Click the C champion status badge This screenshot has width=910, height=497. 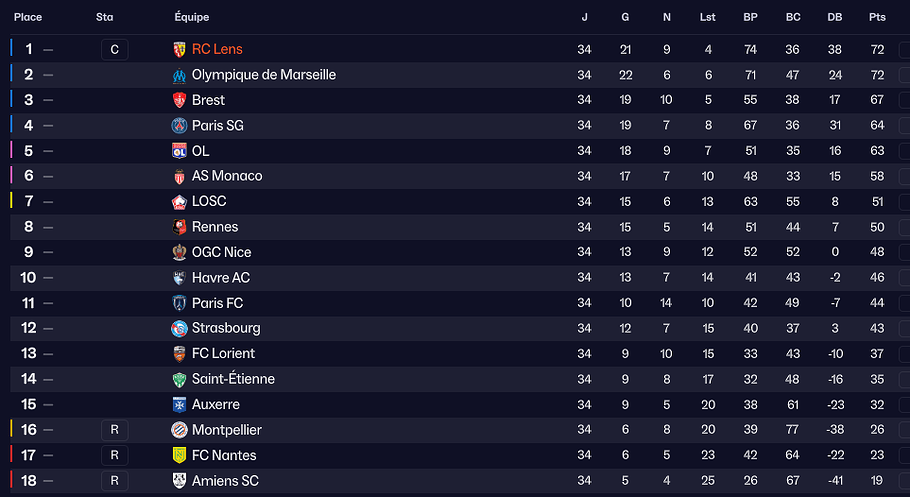click(x=115, y=49)
